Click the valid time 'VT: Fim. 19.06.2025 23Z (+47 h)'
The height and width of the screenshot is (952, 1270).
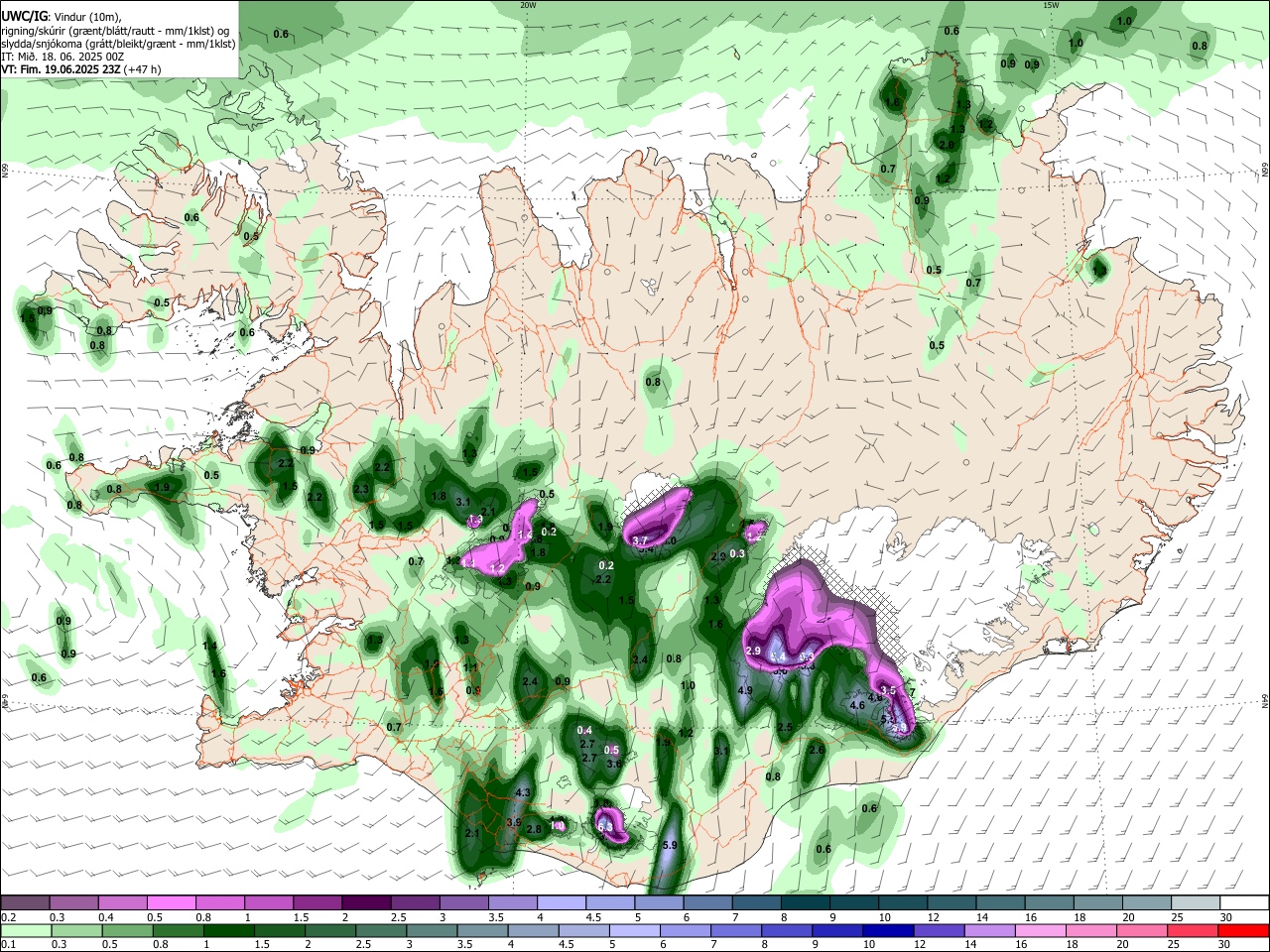click(x=81, y=69)
